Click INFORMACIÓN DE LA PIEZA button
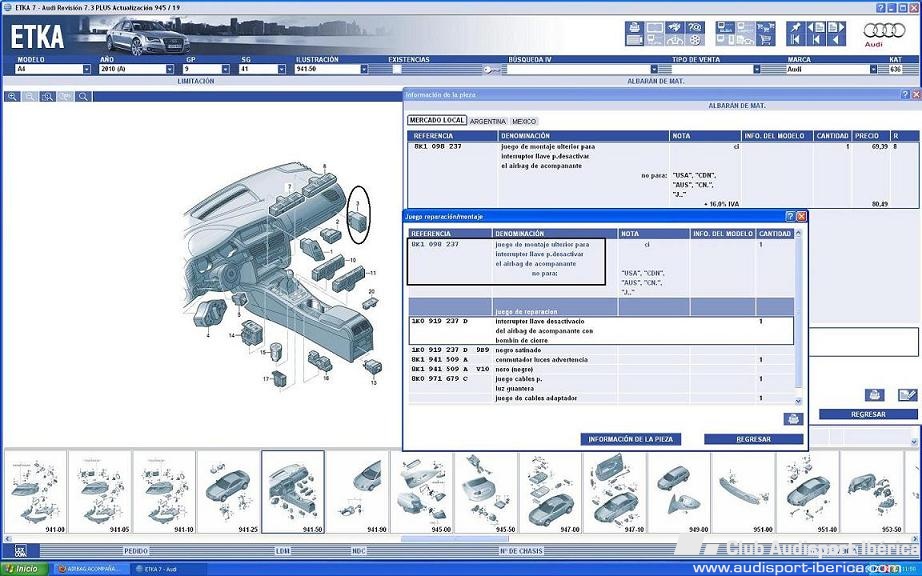This screenshot has height=576, width=922. [630, 439]
